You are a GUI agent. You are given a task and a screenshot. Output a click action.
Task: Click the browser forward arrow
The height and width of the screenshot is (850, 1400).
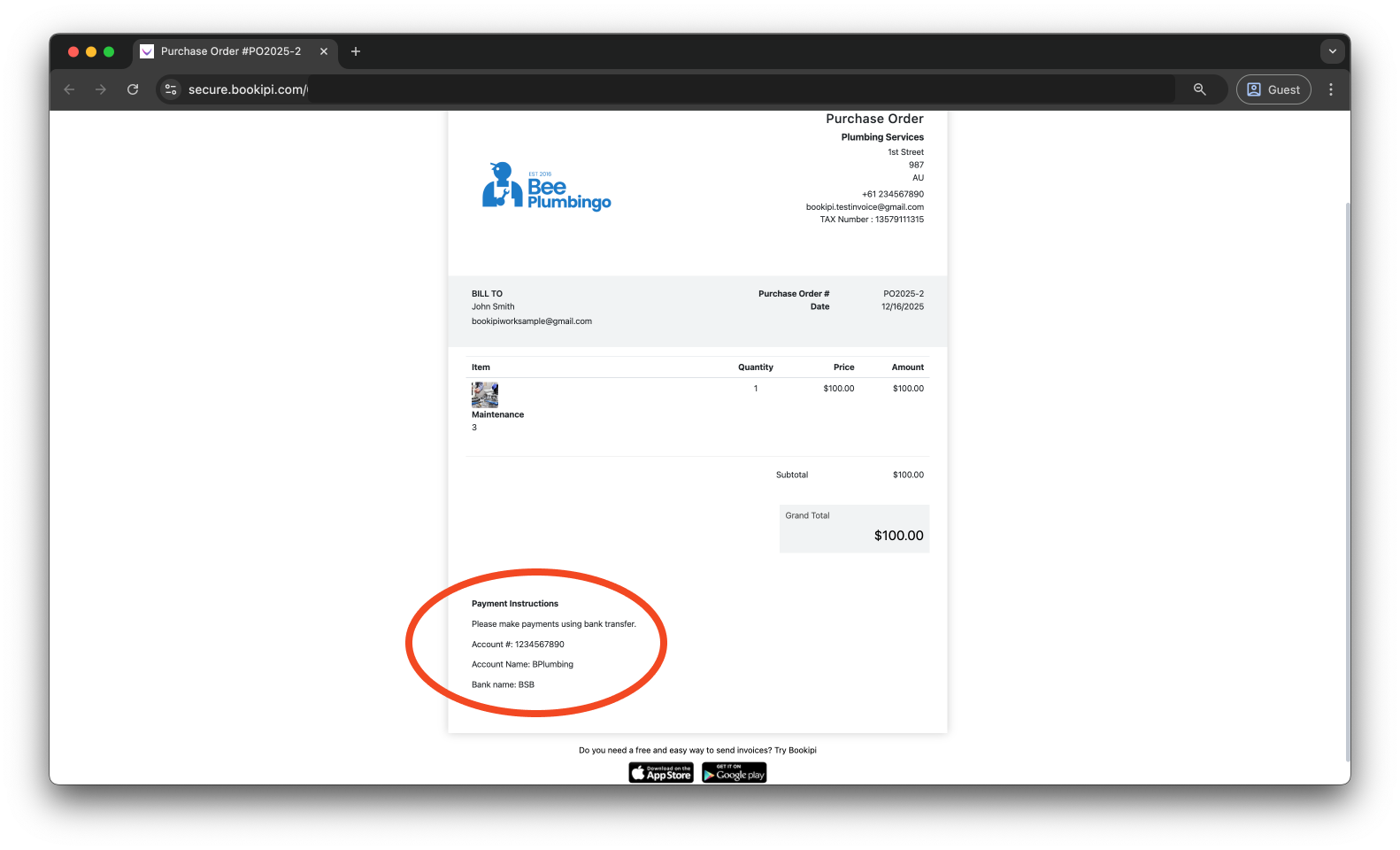click(x=101, y=89)
